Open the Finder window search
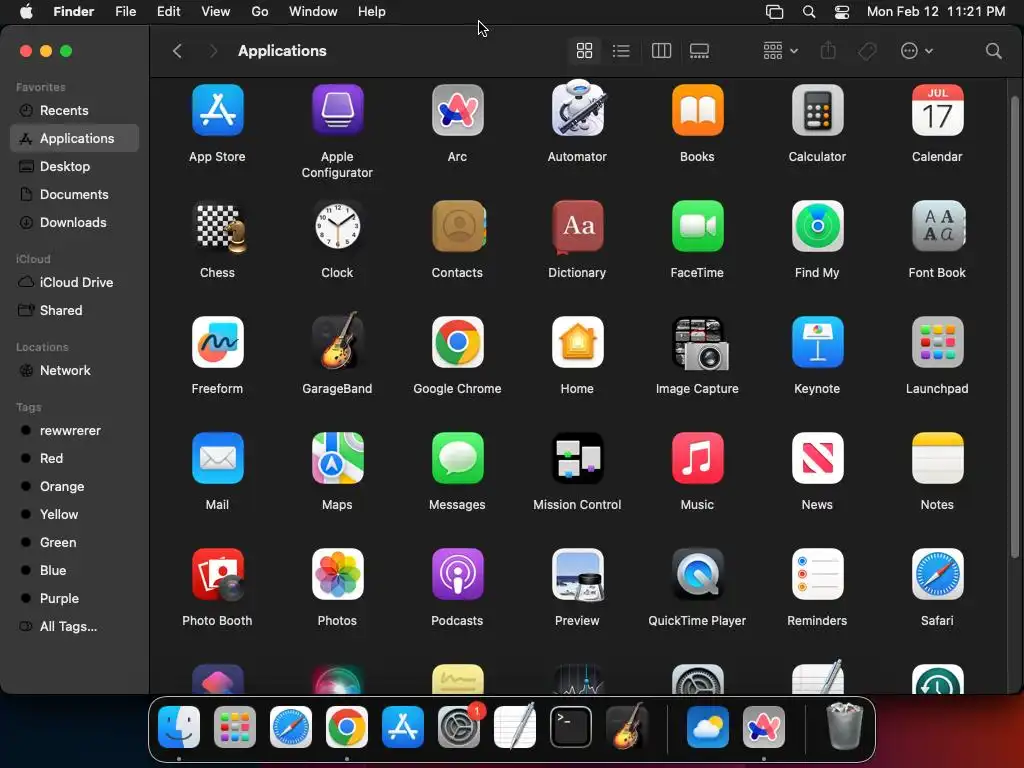Screen dimensions: 1024x768 pyautogui.click(x=993, y=51)
